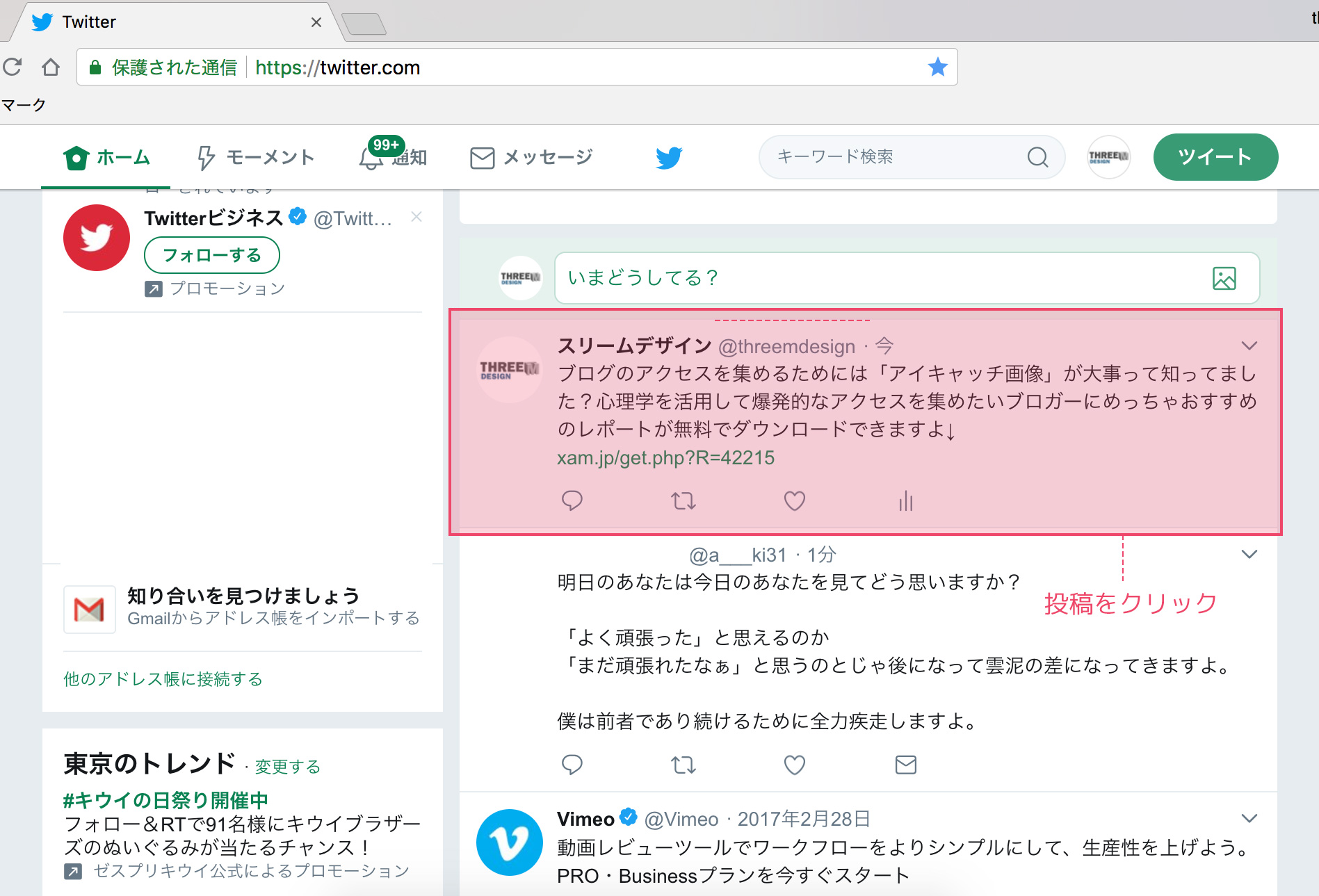Open a new browser tab
Image resolution: width=1319 pixels, height=896 pixels.
point(364,24)
